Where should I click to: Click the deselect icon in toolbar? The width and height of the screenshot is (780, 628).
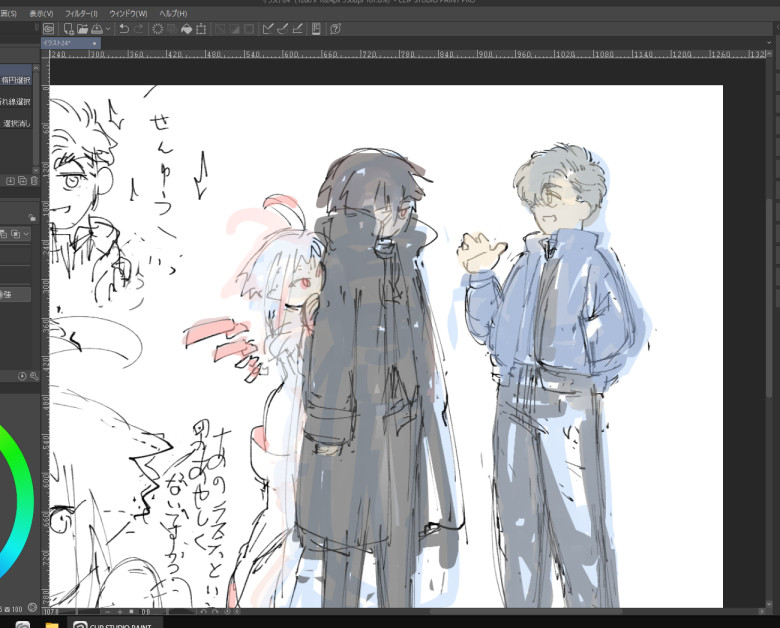pyautogui.click(x=219, y=29)
